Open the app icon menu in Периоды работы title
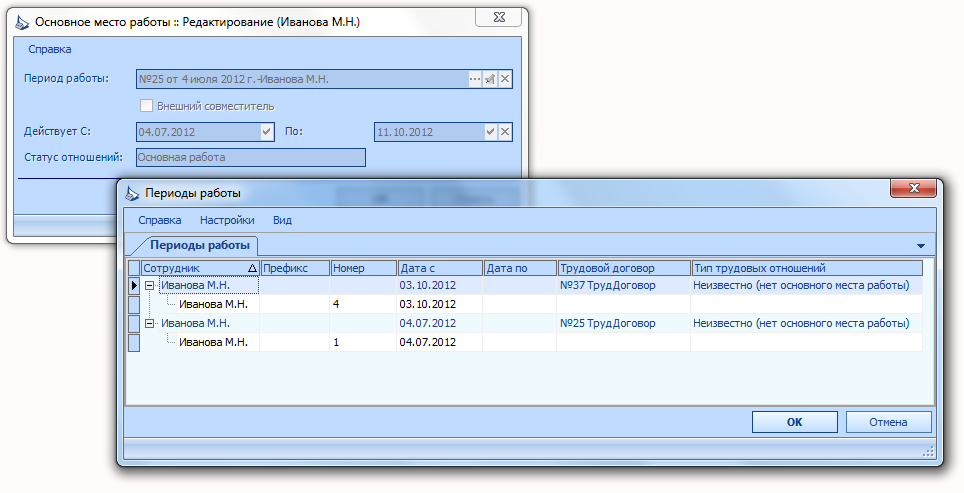 (x=132, y=193)
